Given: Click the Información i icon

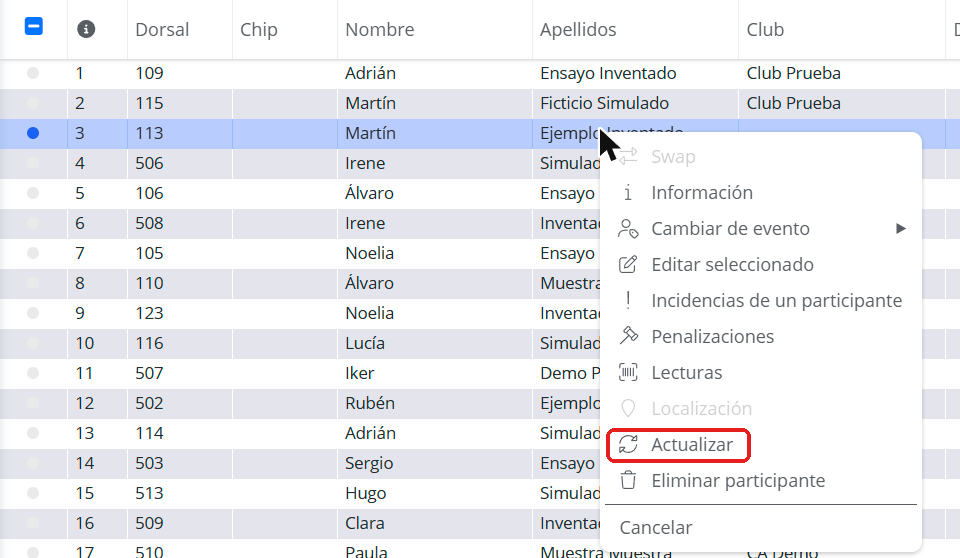Looking at the screenshot, I should [628, 193].
